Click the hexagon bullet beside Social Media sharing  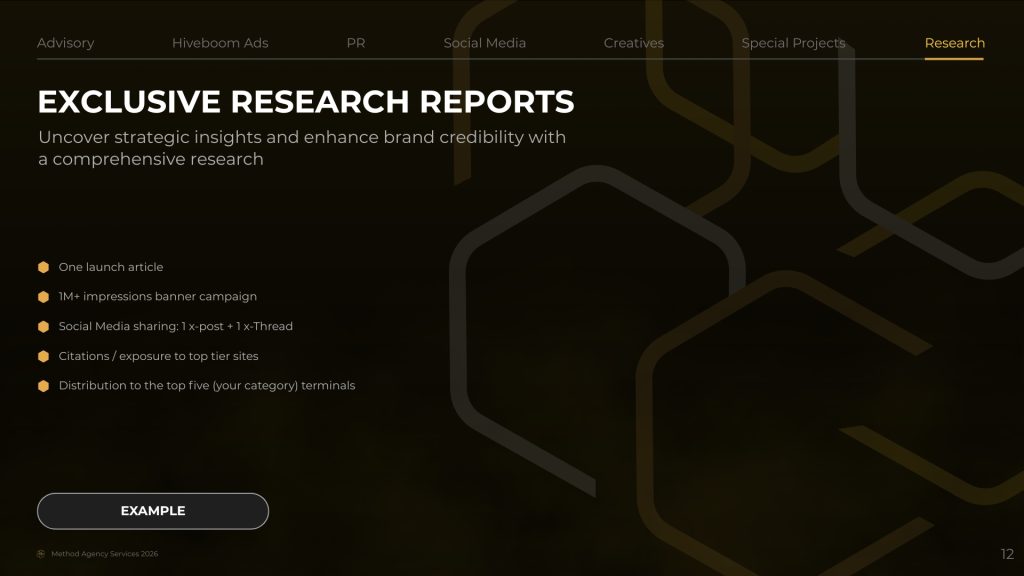[43, 327]
